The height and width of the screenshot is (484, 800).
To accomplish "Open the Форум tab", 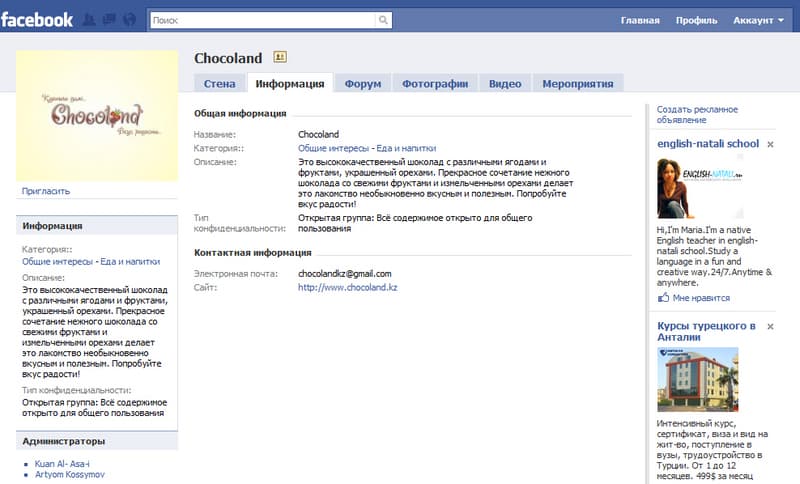I will point(363,84).
